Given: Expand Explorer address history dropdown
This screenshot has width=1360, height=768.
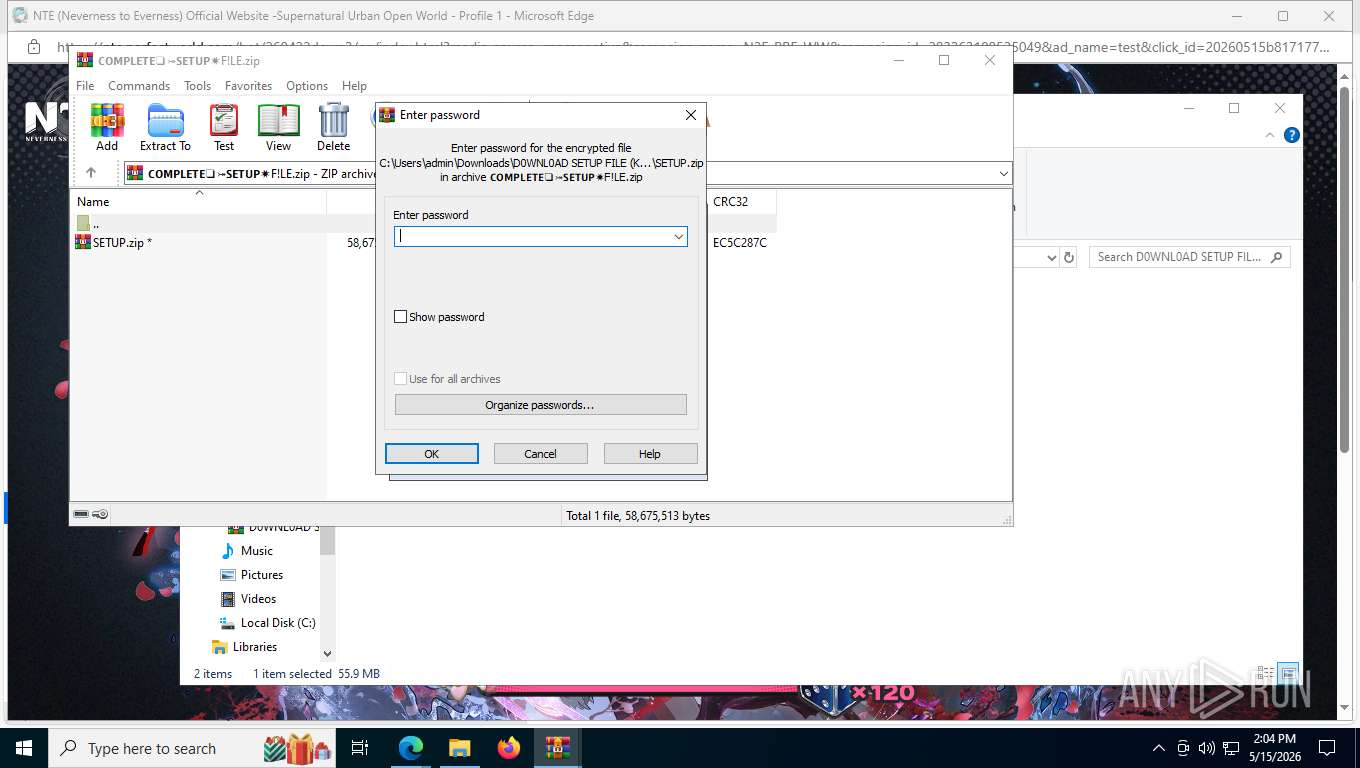Looking at the screenshot, I should pyautogui.click(x=1050, y=257).
